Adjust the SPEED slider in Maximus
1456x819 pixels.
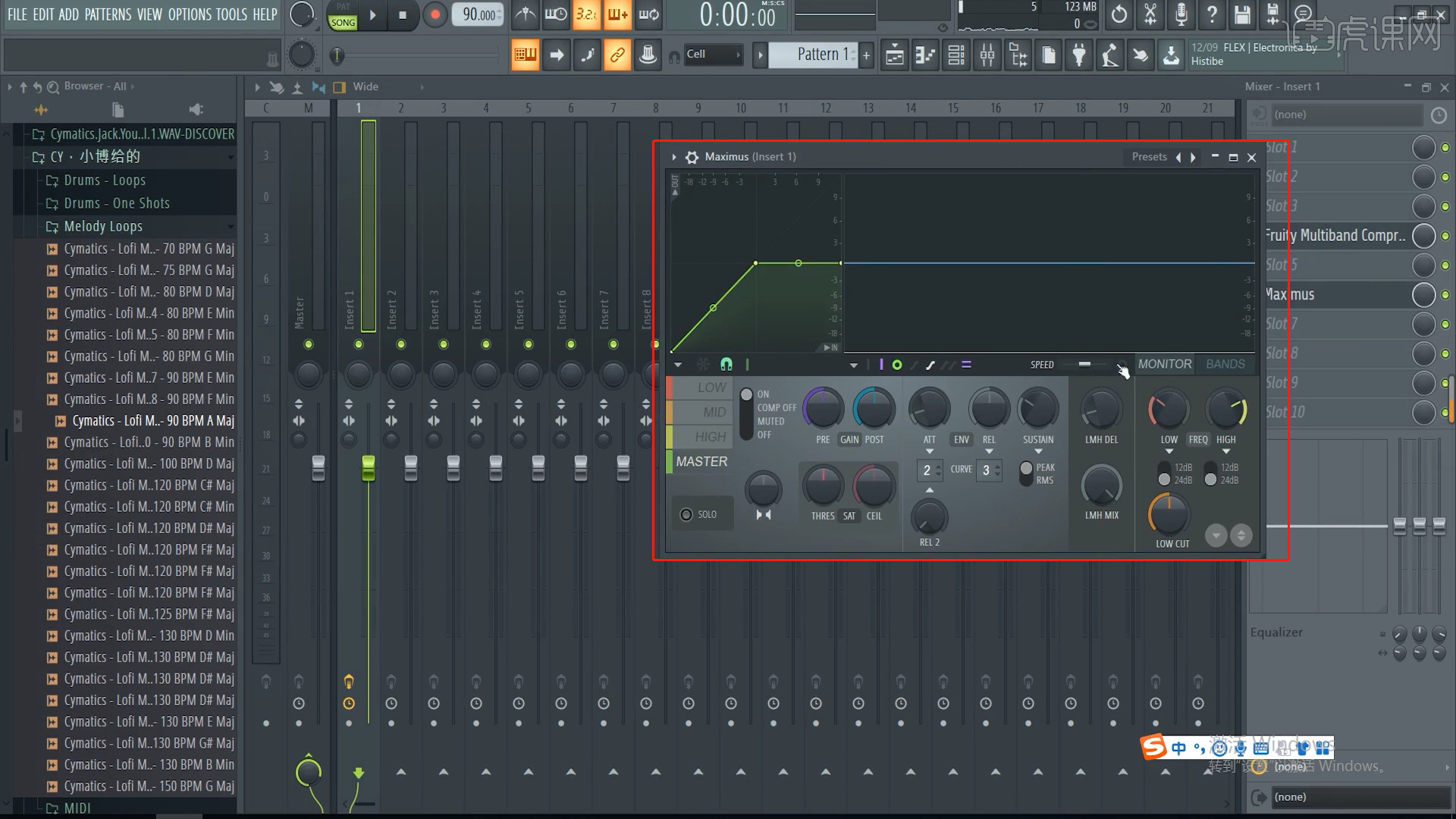click(1085, 365)
